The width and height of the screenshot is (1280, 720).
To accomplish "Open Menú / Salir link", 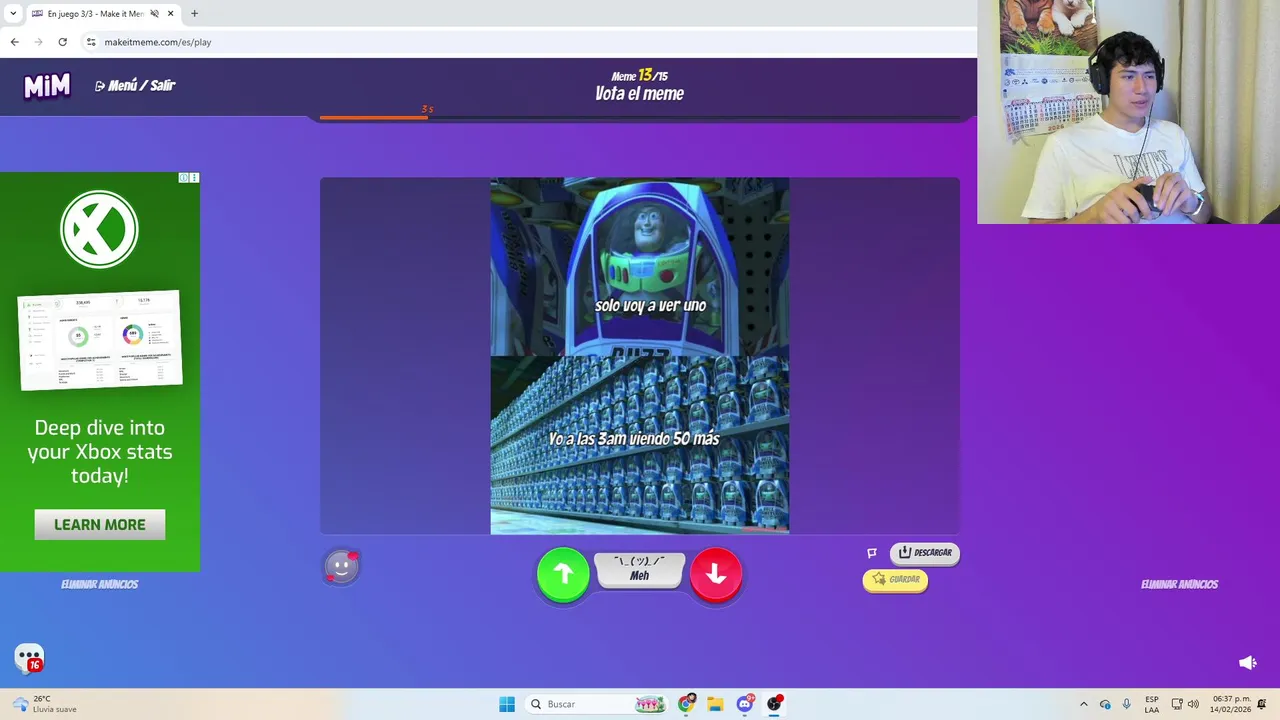I will (x=135, y=86).
